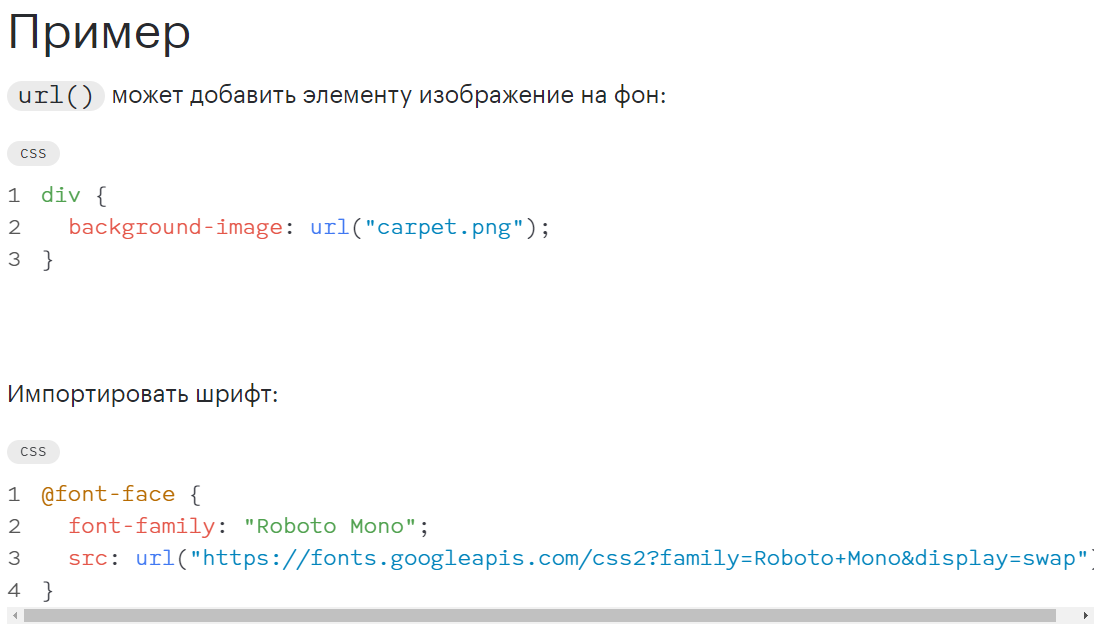Click the "Импортировать шрифт:" paragraph
Viewport: 1104px width, 638px height.
point(143,394)
